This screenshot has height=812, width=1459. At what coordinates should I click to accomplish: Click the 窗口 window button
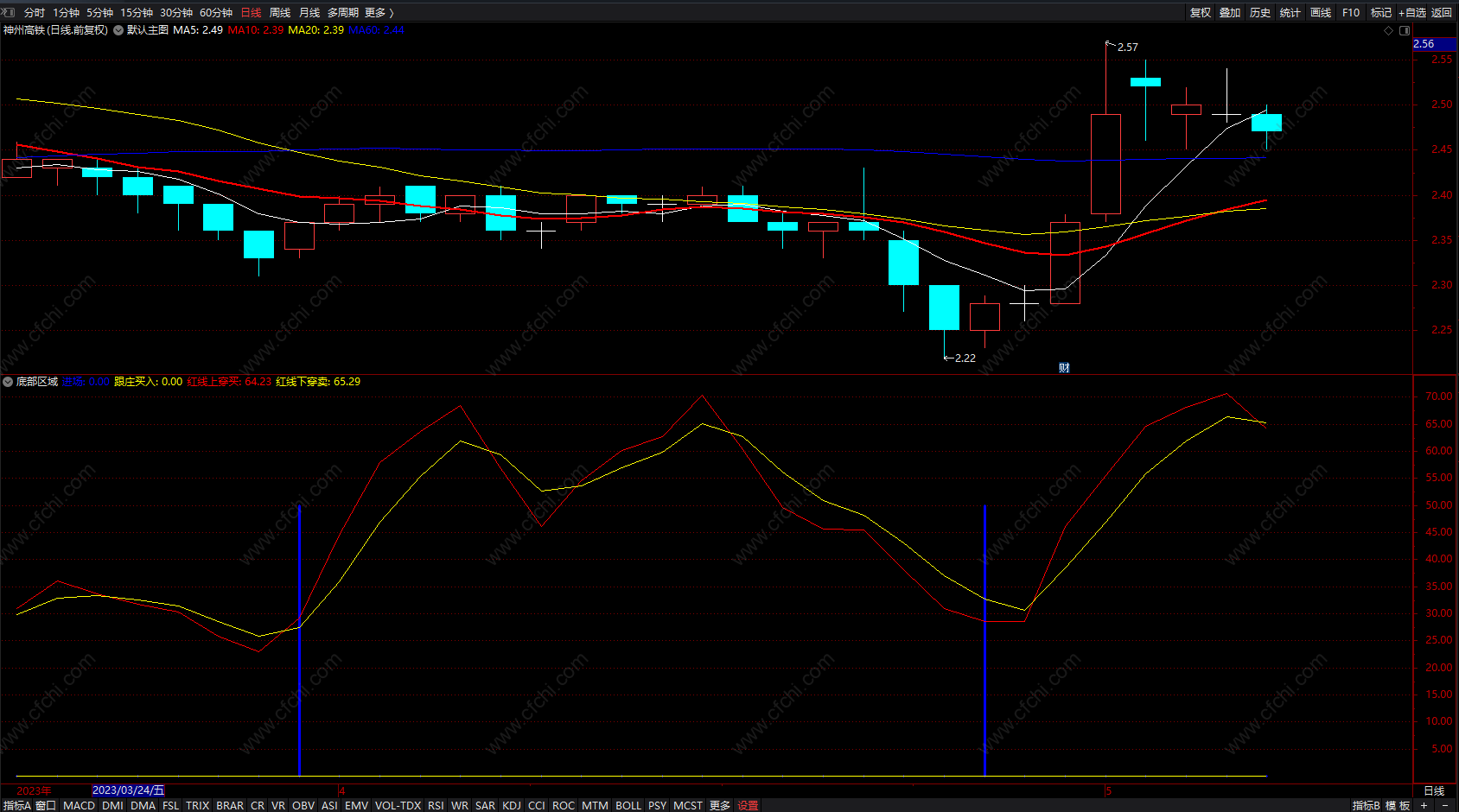pyautogui.click(x=46, y=805)
